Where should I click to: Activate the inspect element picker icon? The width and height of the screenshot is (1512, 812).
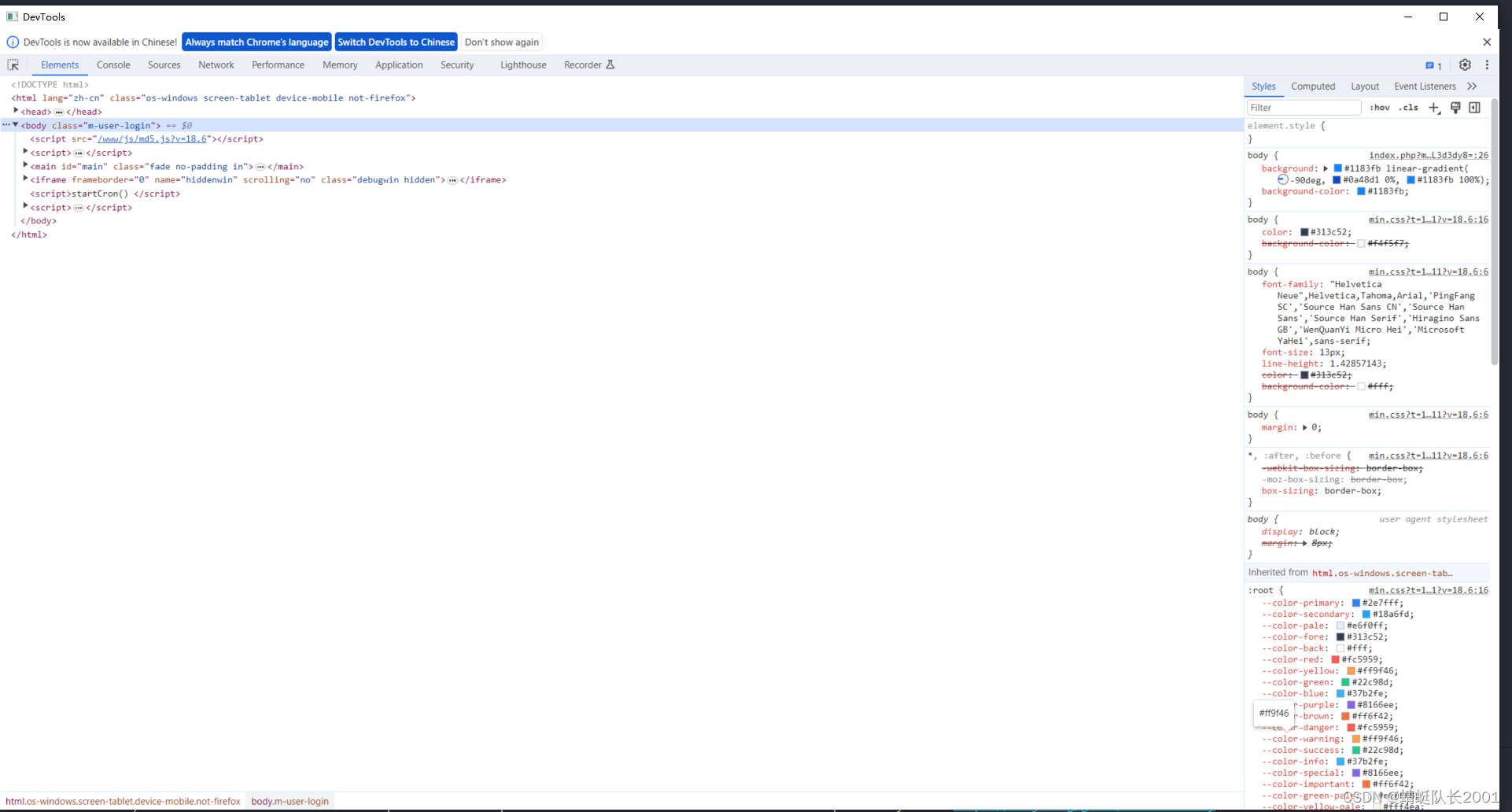(13, 65)
